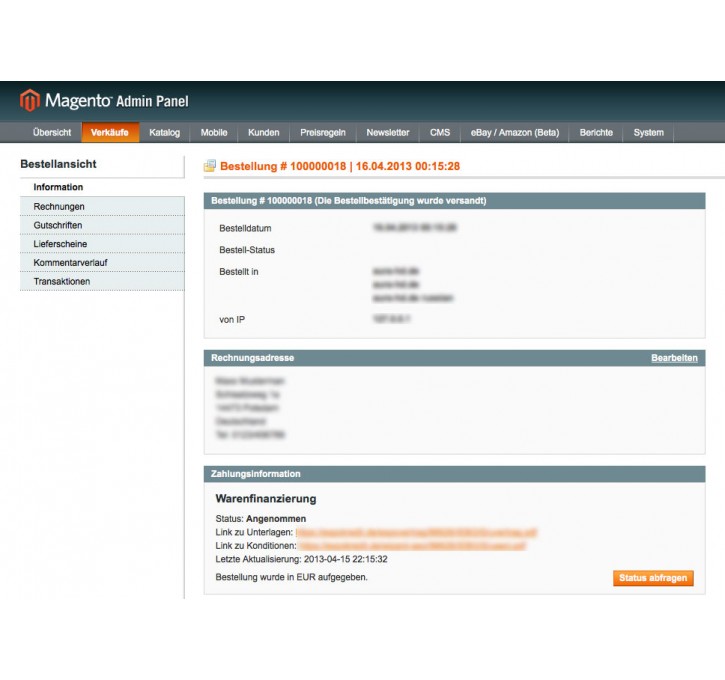Screen dimensions: 725x680
Task: Click the order icon beside Bestellung heading
Action: point(210,166)
